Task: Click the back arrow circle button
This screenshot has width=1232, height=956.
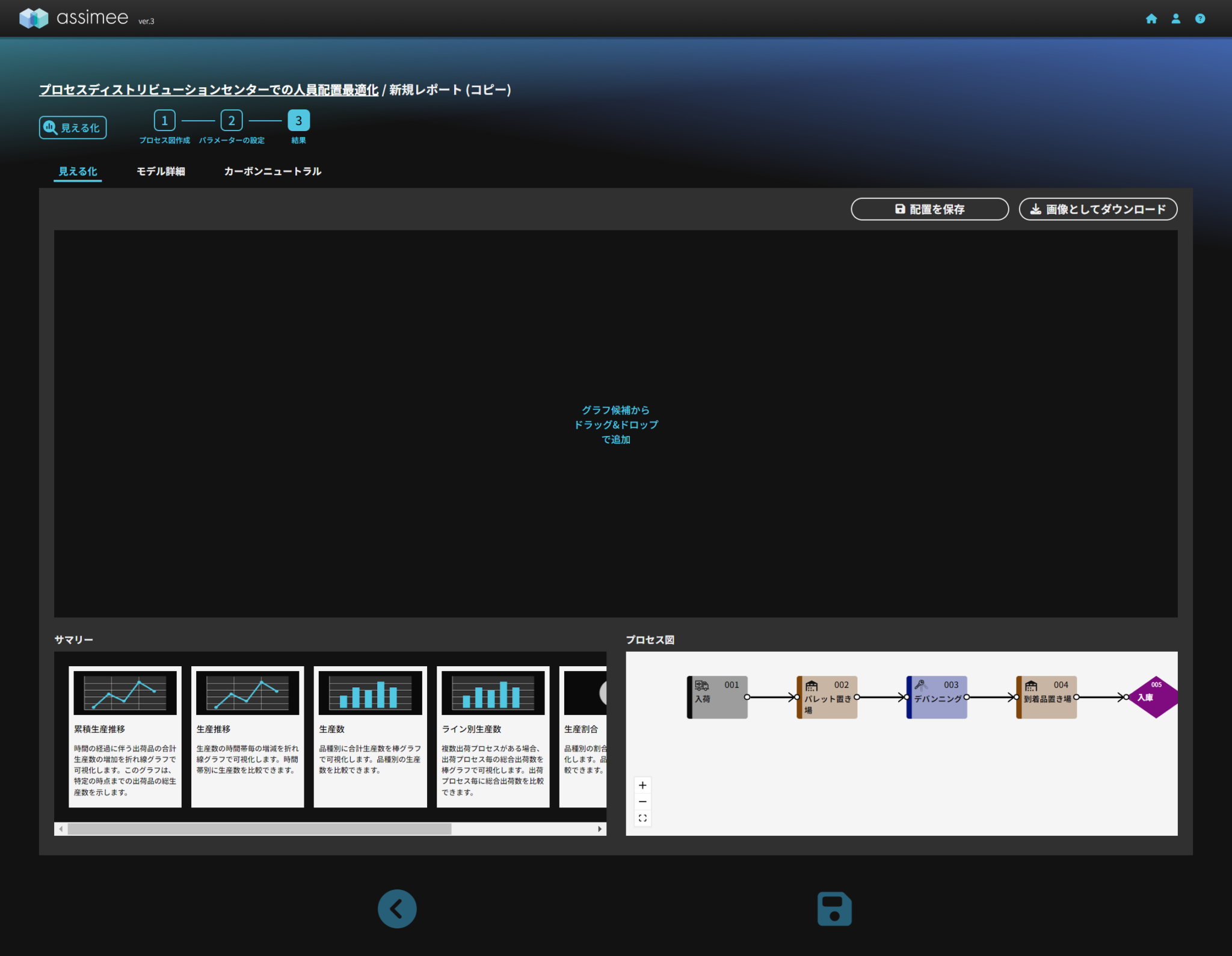Action: 397,909
